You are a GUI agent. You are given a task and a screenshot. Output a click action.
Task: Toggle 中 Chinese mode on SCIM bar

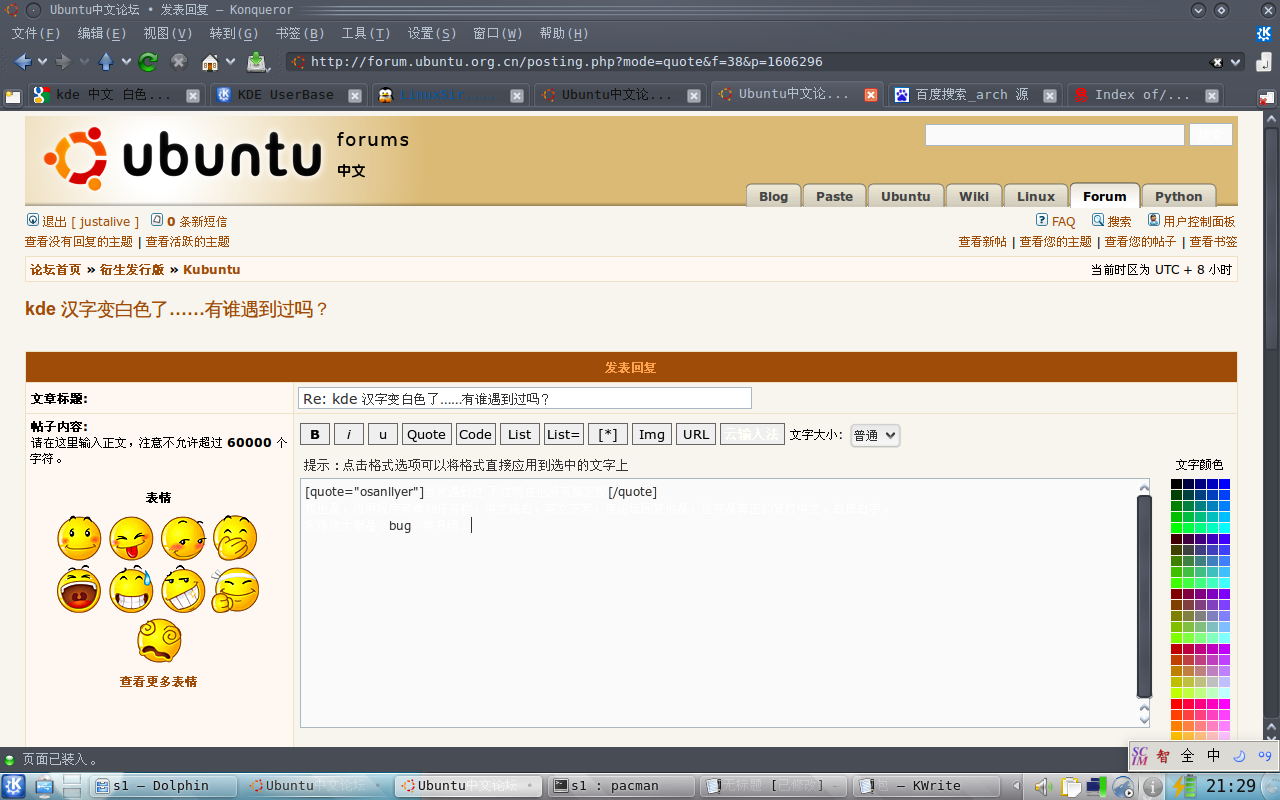1213,756
